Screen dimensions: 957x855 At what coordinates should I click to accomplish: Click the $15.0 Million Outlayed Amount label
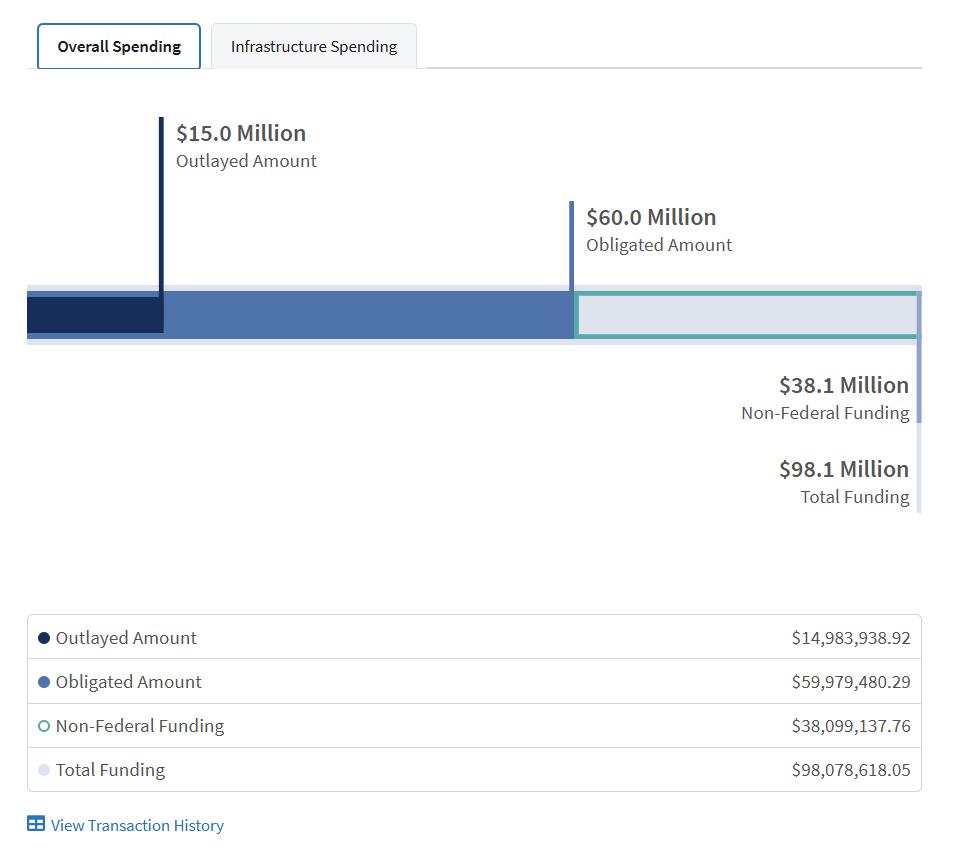pos(241,134)
